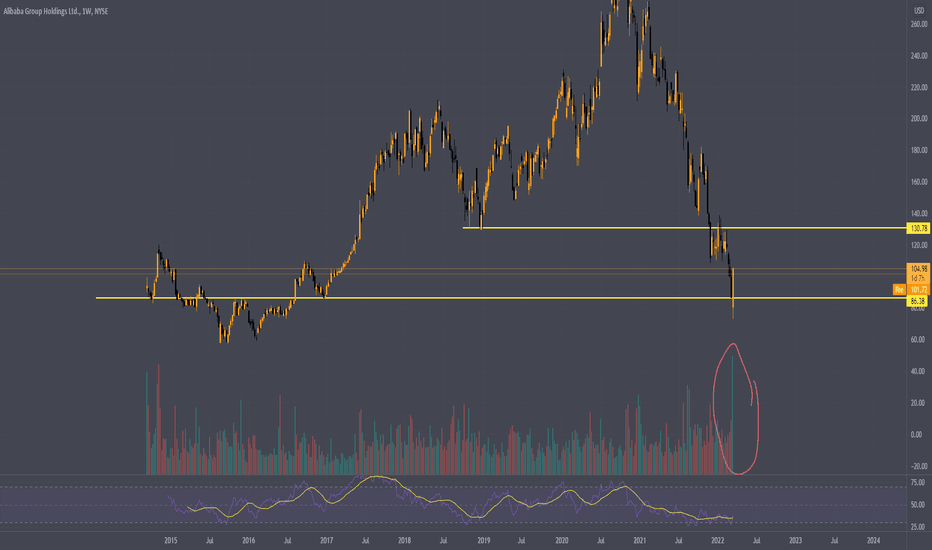
Task: Click the 101.72 pre-market price label
Action: [919, 290]
